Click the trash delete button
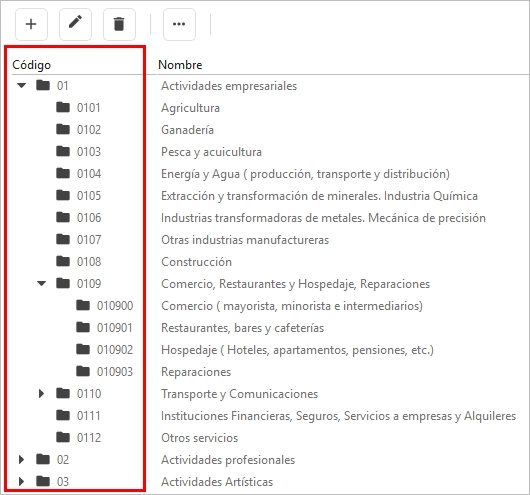Image resolution: width=530 pixels, height=495 pixels. [x=119, y=24]
